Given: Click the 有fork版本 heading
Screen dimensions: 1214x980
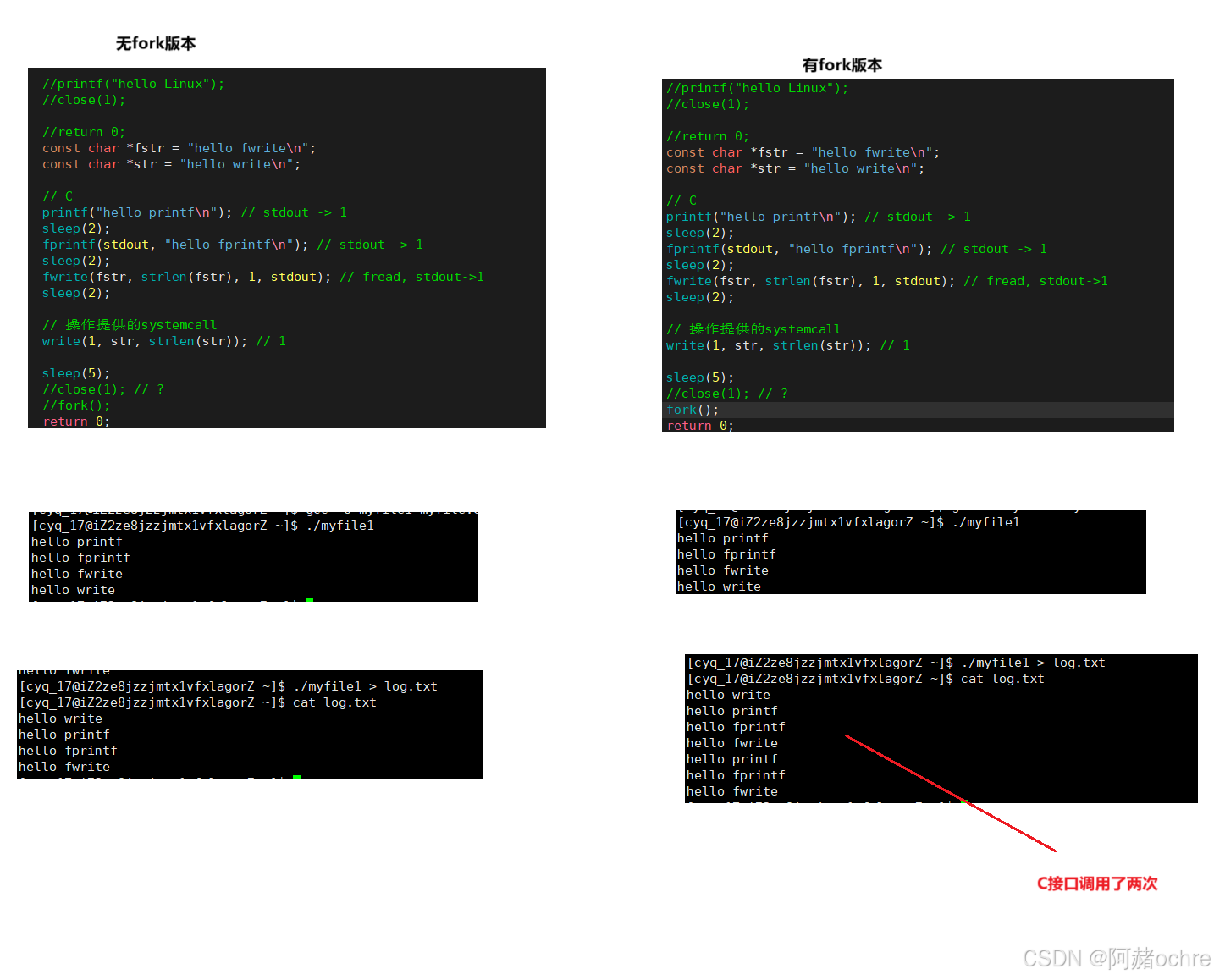Looking at the screenshot, I should point(842,65).
